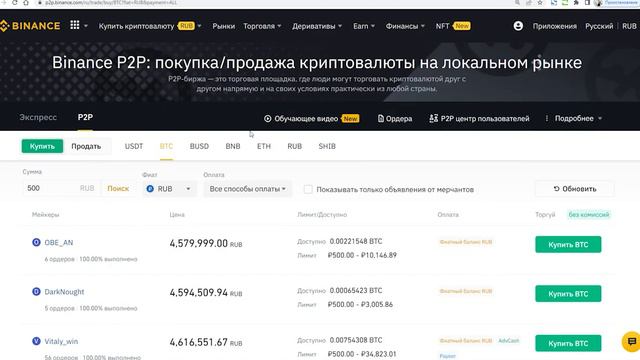
Task: Expand the Торговля menu
Action: pos(262,26)
